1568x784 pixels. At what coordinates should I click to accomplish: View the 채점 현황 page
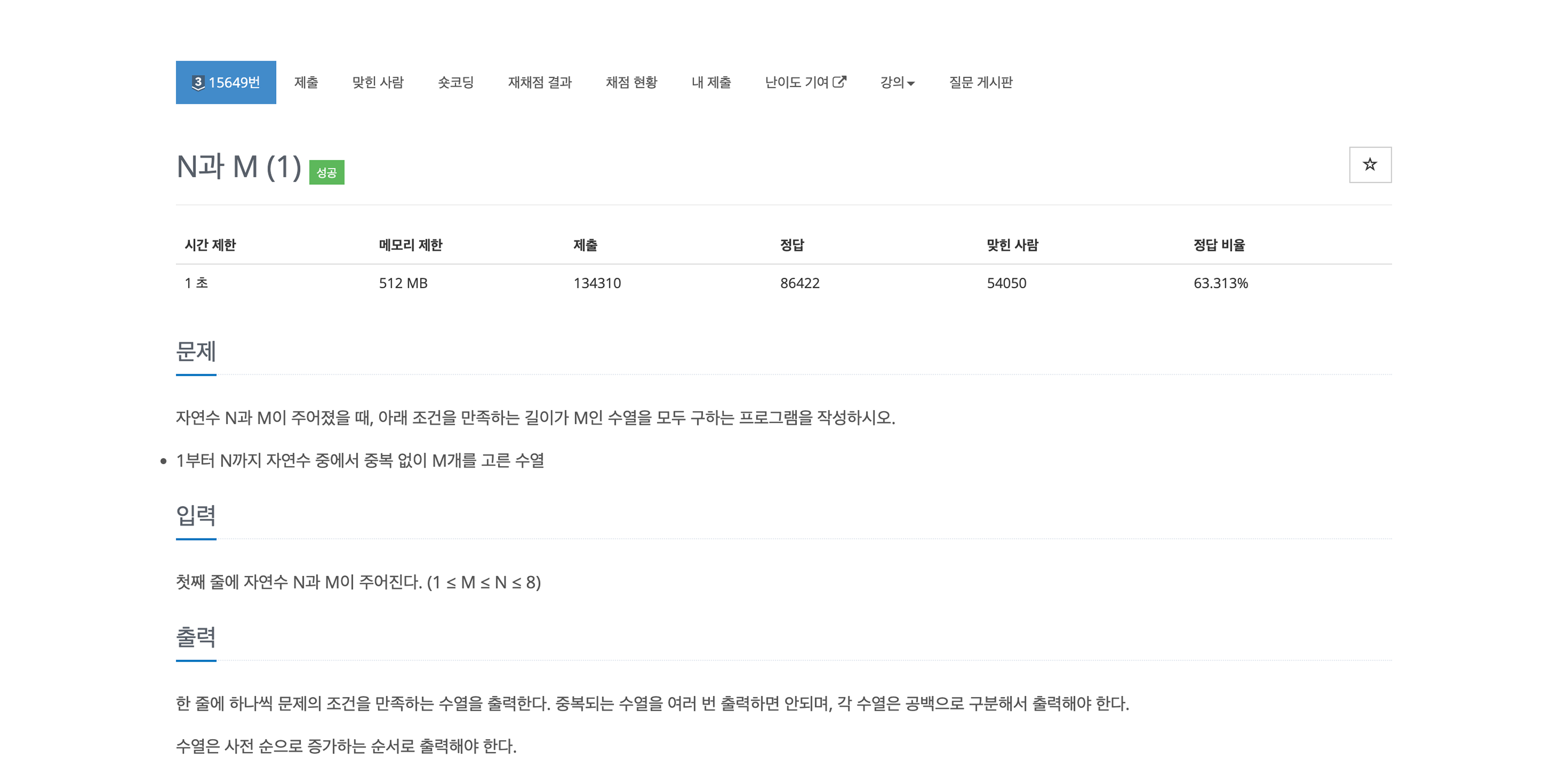click(632, 83)
